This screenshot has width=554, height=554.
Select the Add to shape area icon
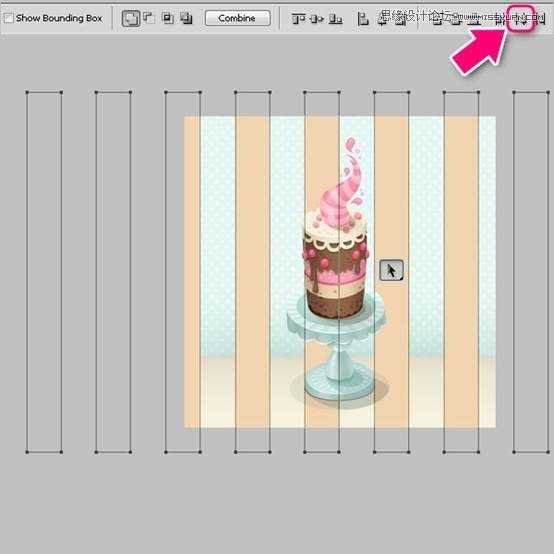(x=131, y=18)
